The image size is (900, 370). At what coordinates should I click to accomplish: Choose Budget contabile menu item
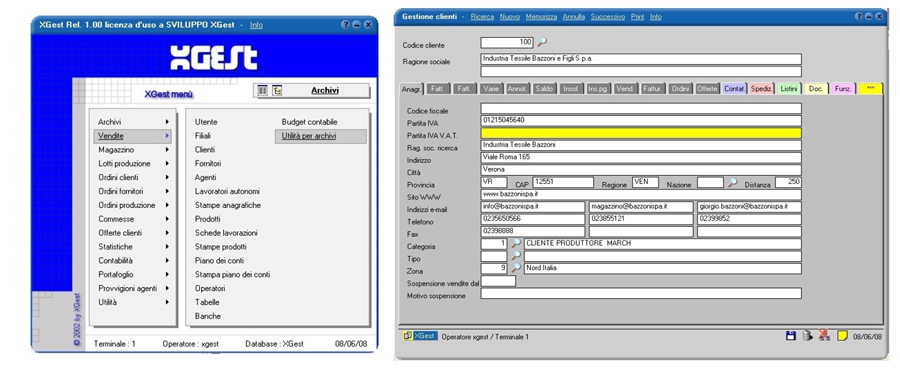(309, 122)
